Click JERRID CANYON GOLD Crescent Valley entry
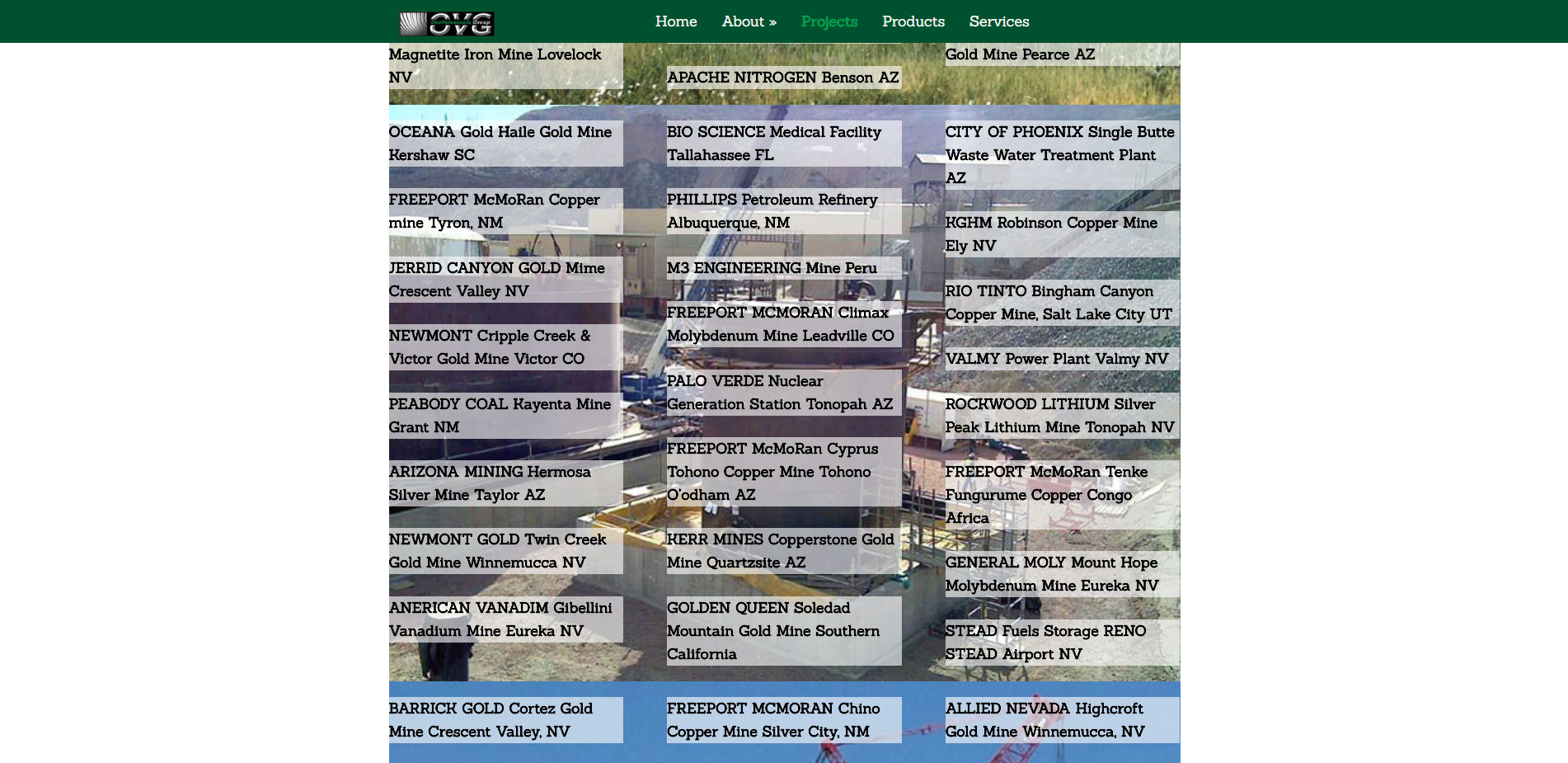The image size is (1568, 763). click(x=506, y=280)
